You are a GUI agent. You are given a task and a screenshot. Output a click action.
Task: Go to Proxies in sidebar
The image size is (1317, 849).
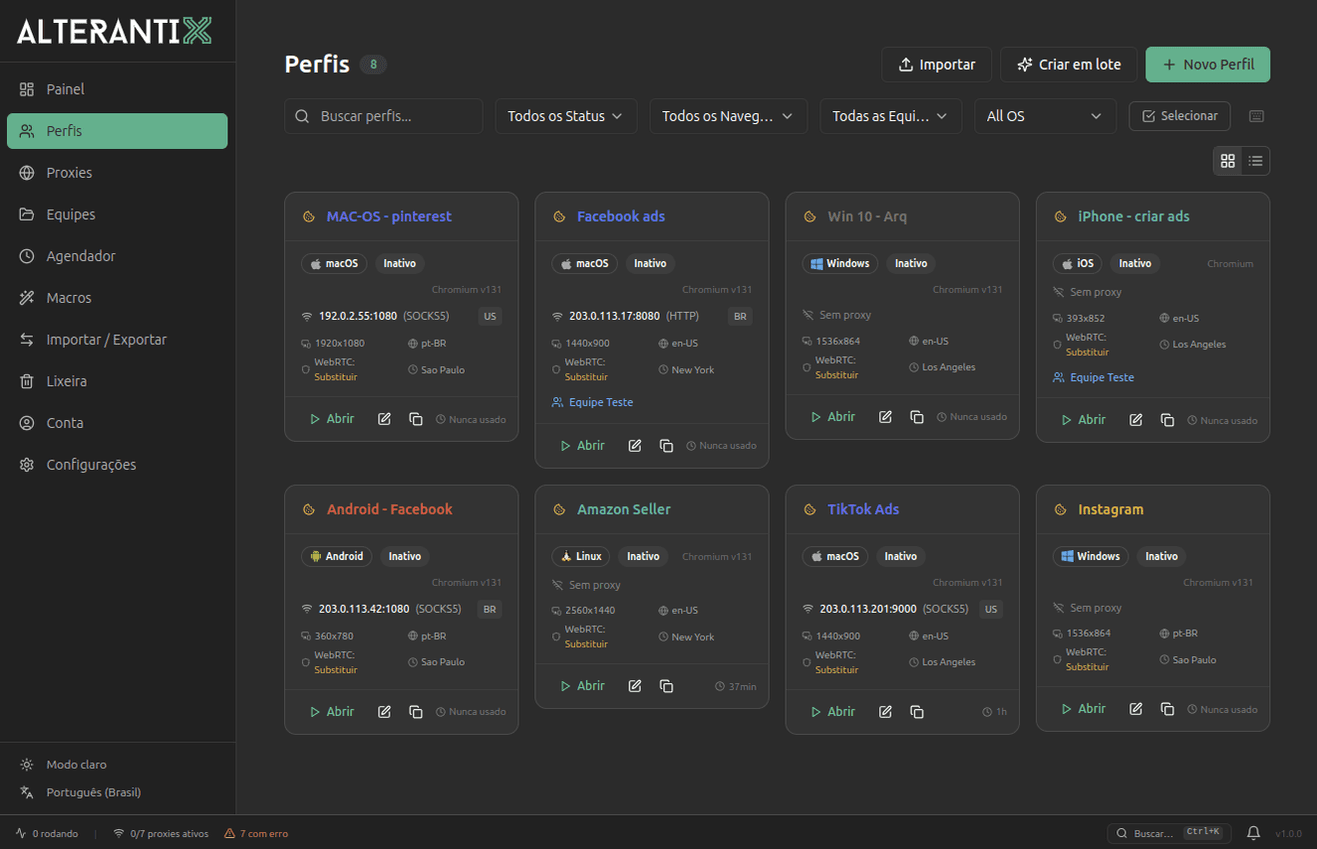pos(117,173)
